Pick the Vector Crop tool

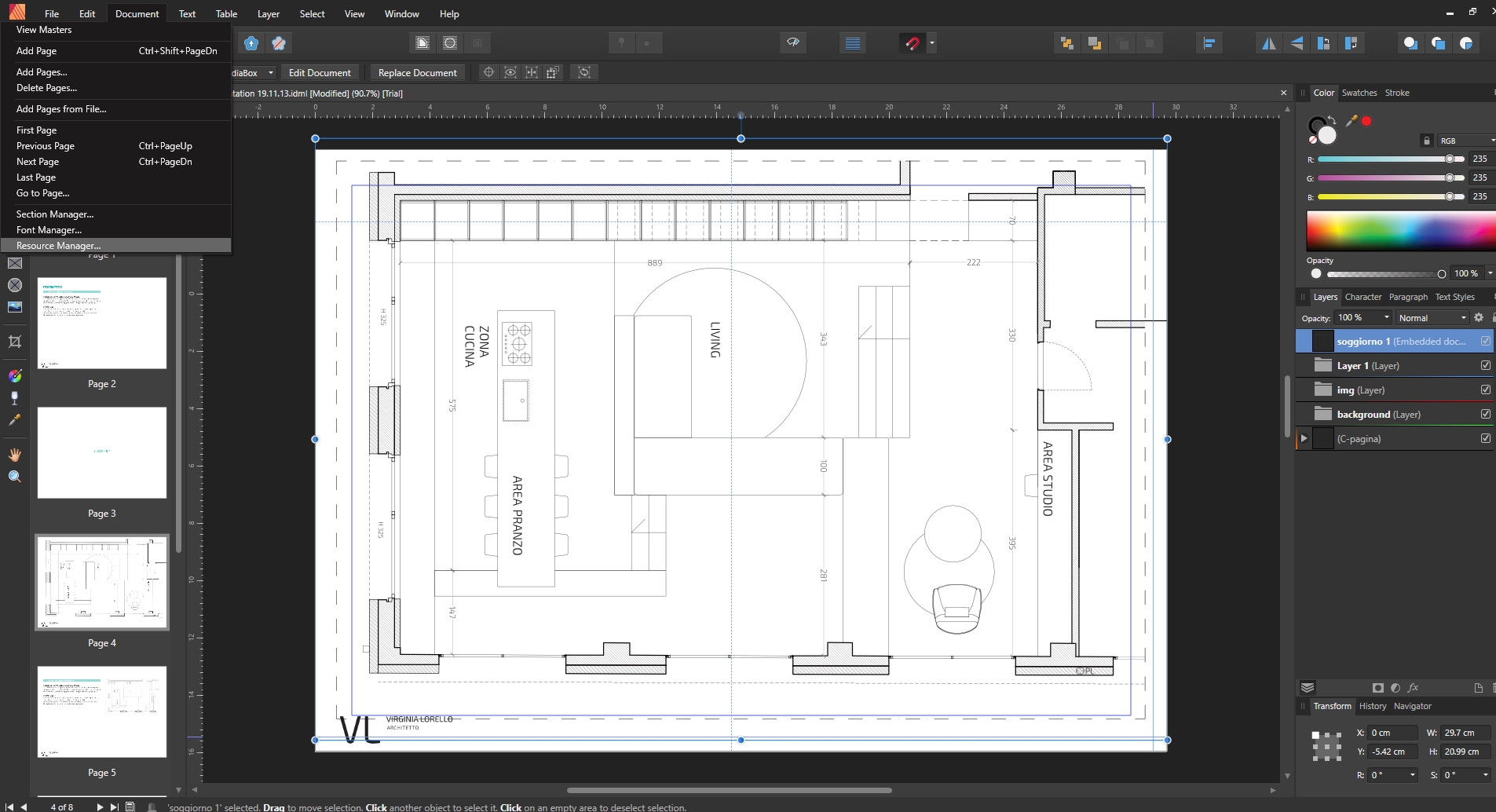[14, 342]
